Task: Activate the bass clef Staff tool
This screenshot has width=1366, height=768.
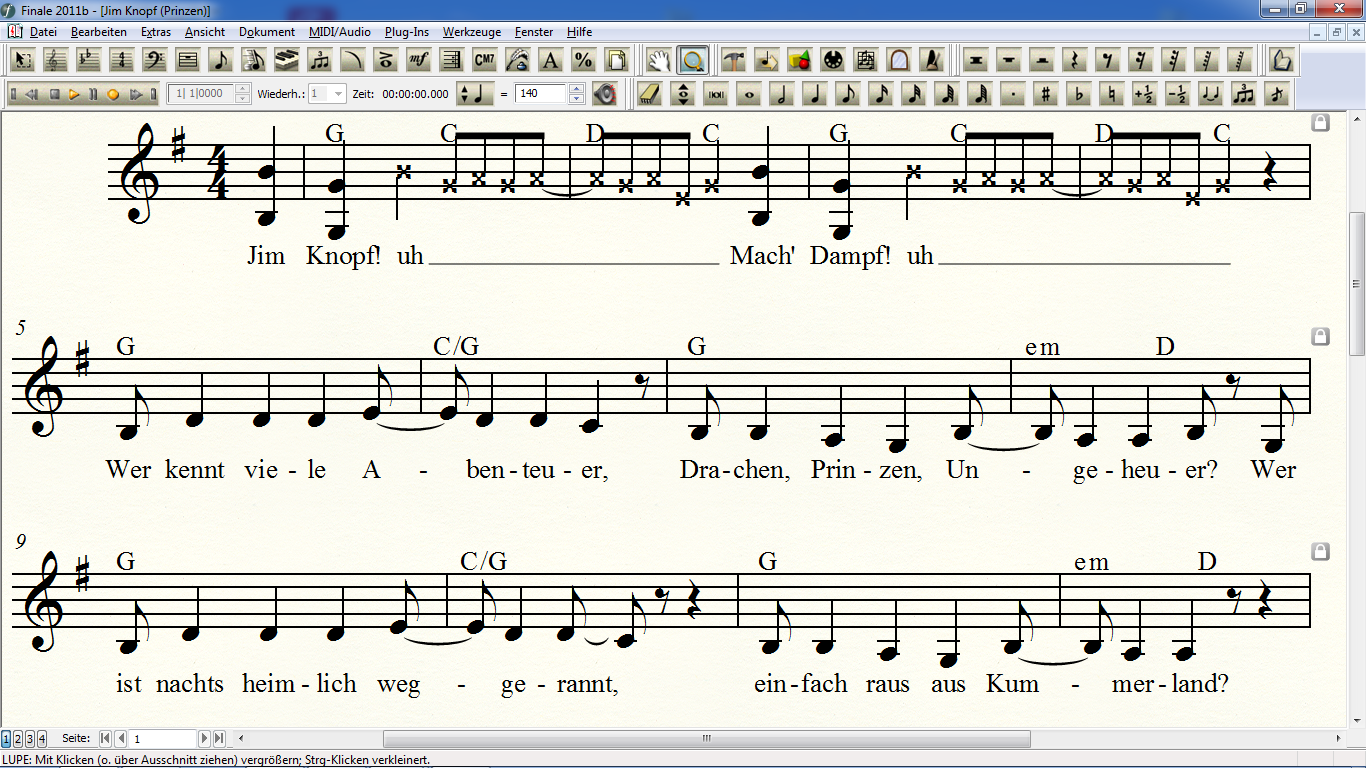Action: coord(155,60)
